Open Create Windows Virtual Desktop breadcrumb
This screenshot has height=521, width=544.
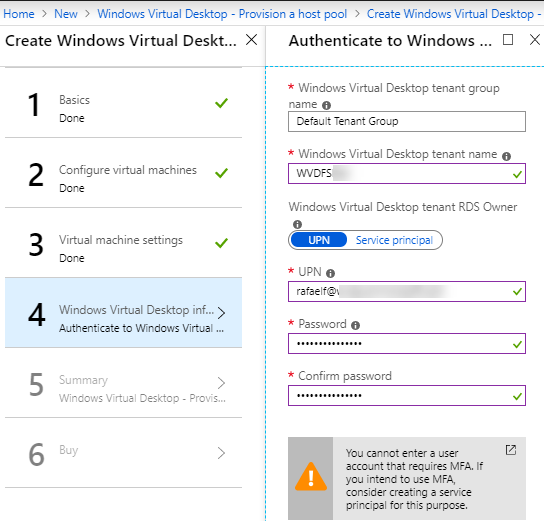455,14
